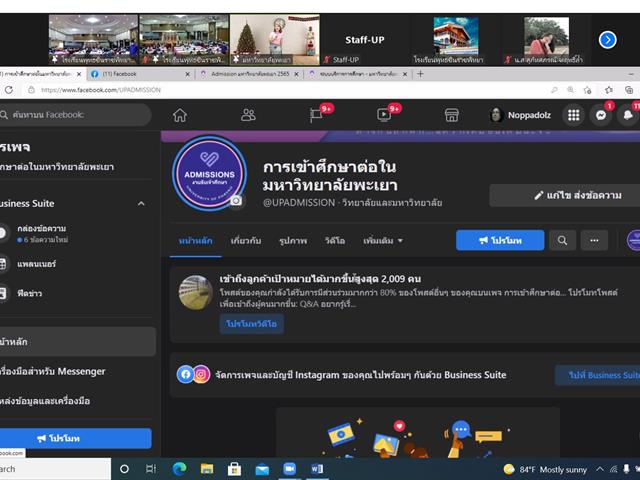Click โปรโมท button in left sidebar
640x480 pixels.
tap(76, 438)
